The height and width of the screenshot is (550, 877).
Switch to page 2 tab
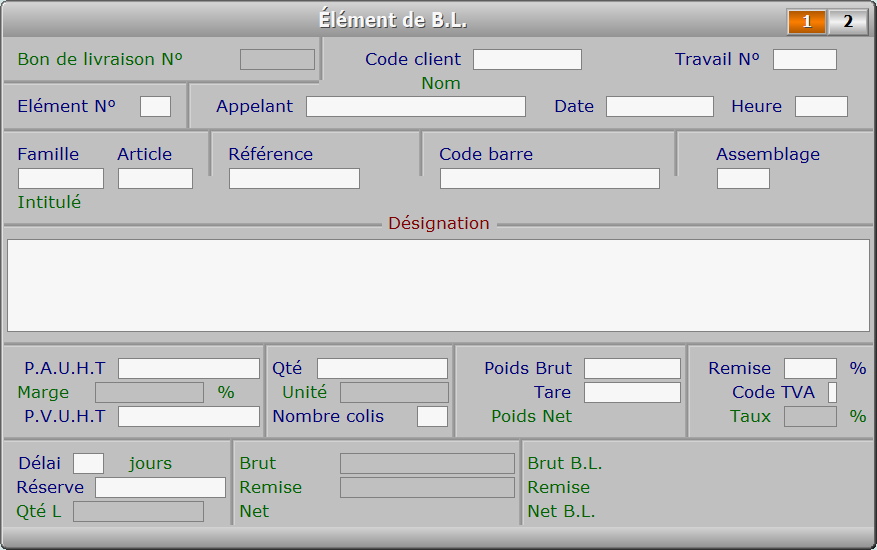847,22
